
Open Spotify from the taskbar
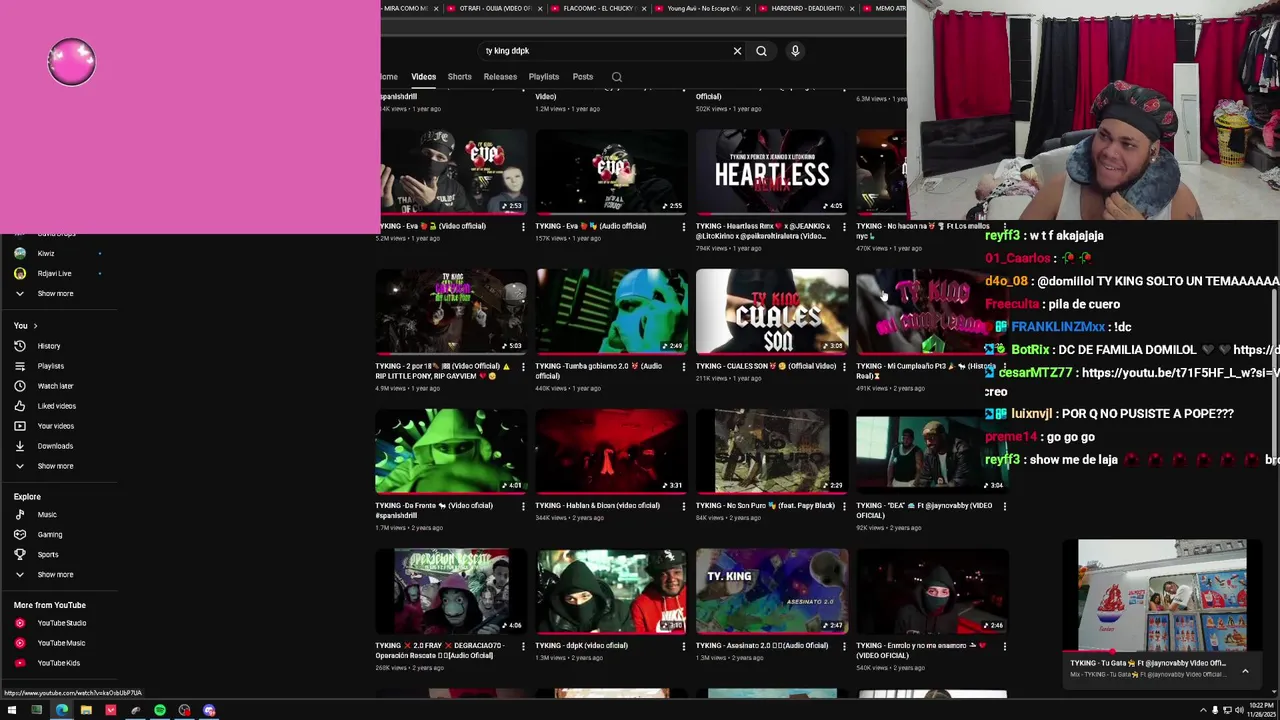click(x=160, y=711)
